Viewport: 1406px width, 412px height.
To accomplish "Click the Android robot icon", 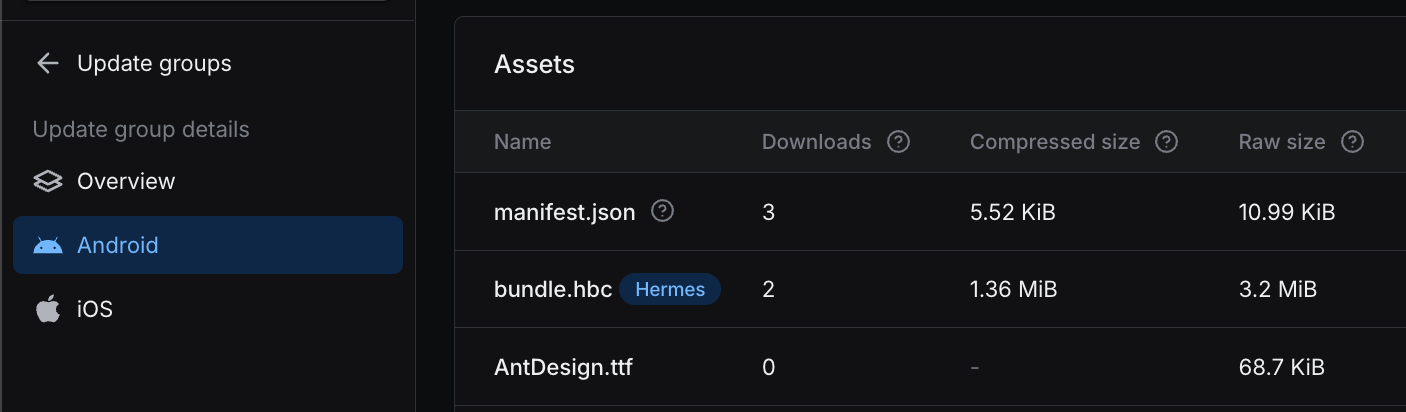I will (48, 246).
